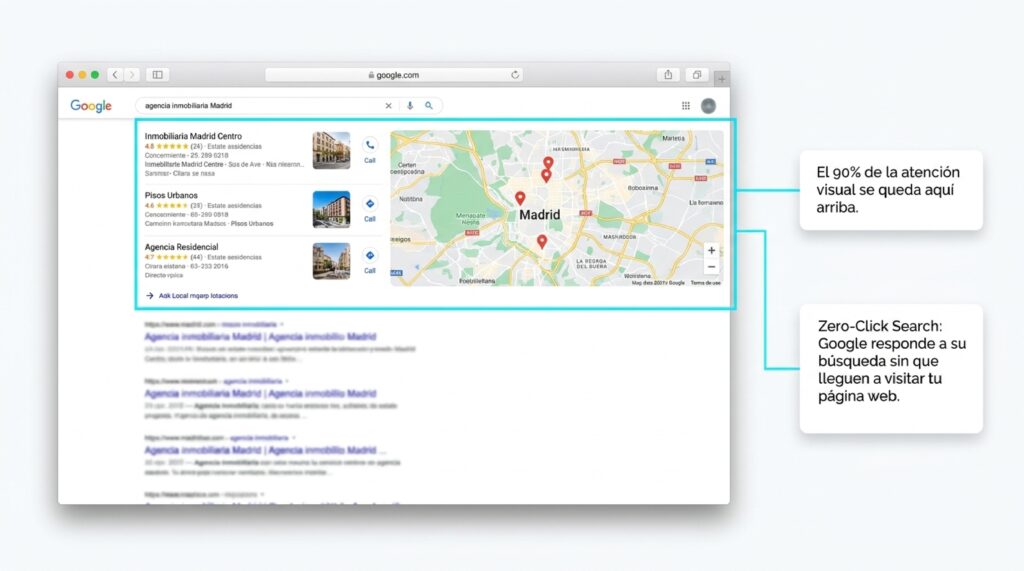Select the red pin left of Madrid label

520,198
